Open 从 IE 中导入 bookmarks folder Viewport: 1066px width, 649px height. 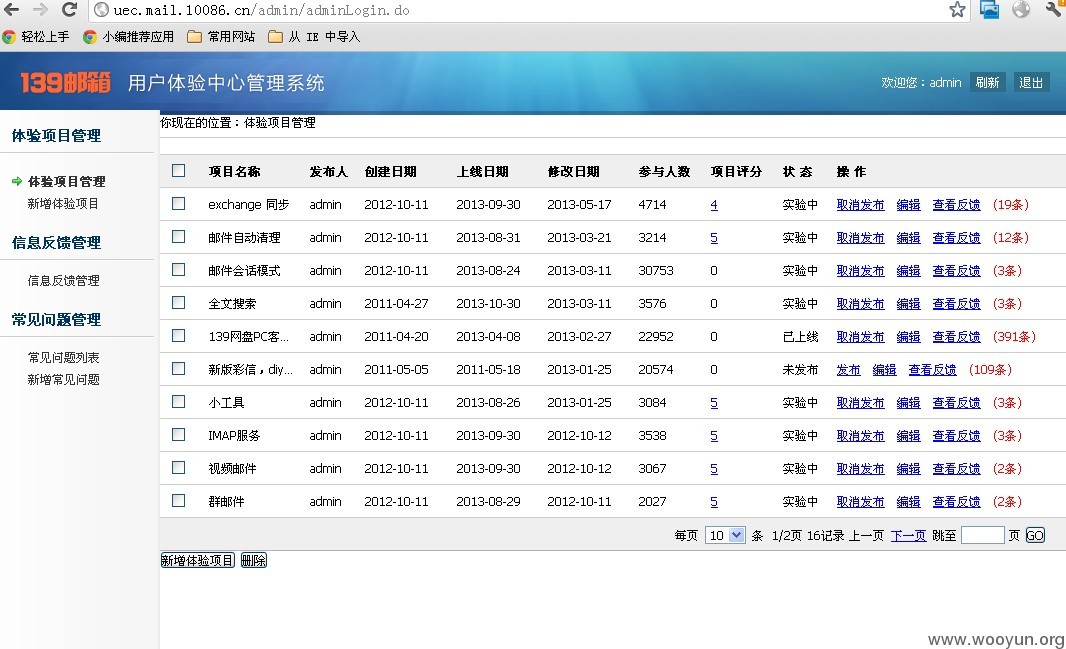(314, 37)
